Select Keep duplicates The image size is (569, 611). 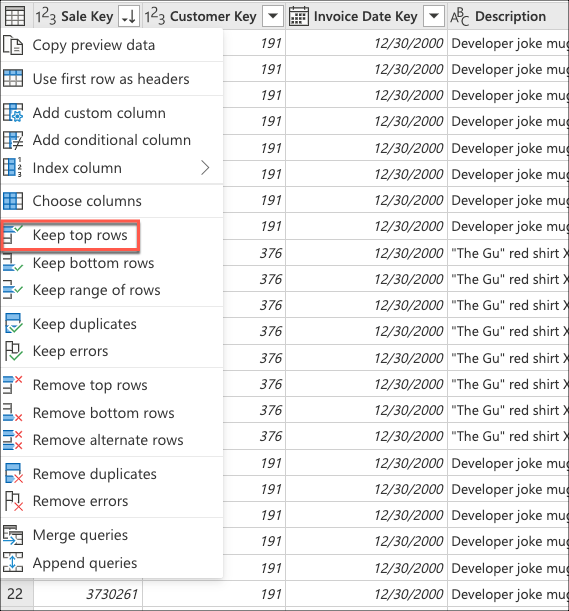(112, 323)
